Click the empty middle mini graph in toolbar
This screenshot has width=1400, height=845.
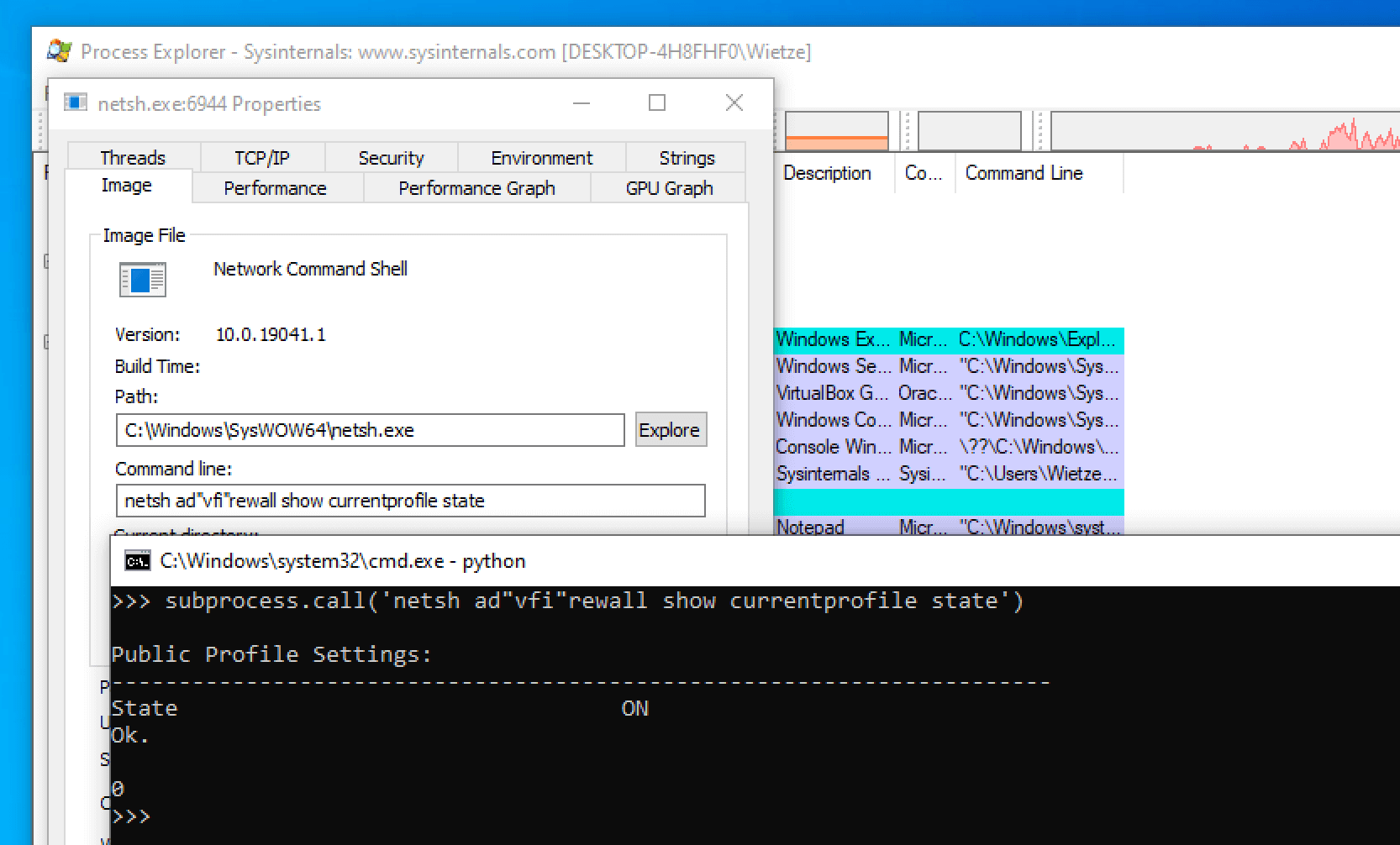[969, 131]
